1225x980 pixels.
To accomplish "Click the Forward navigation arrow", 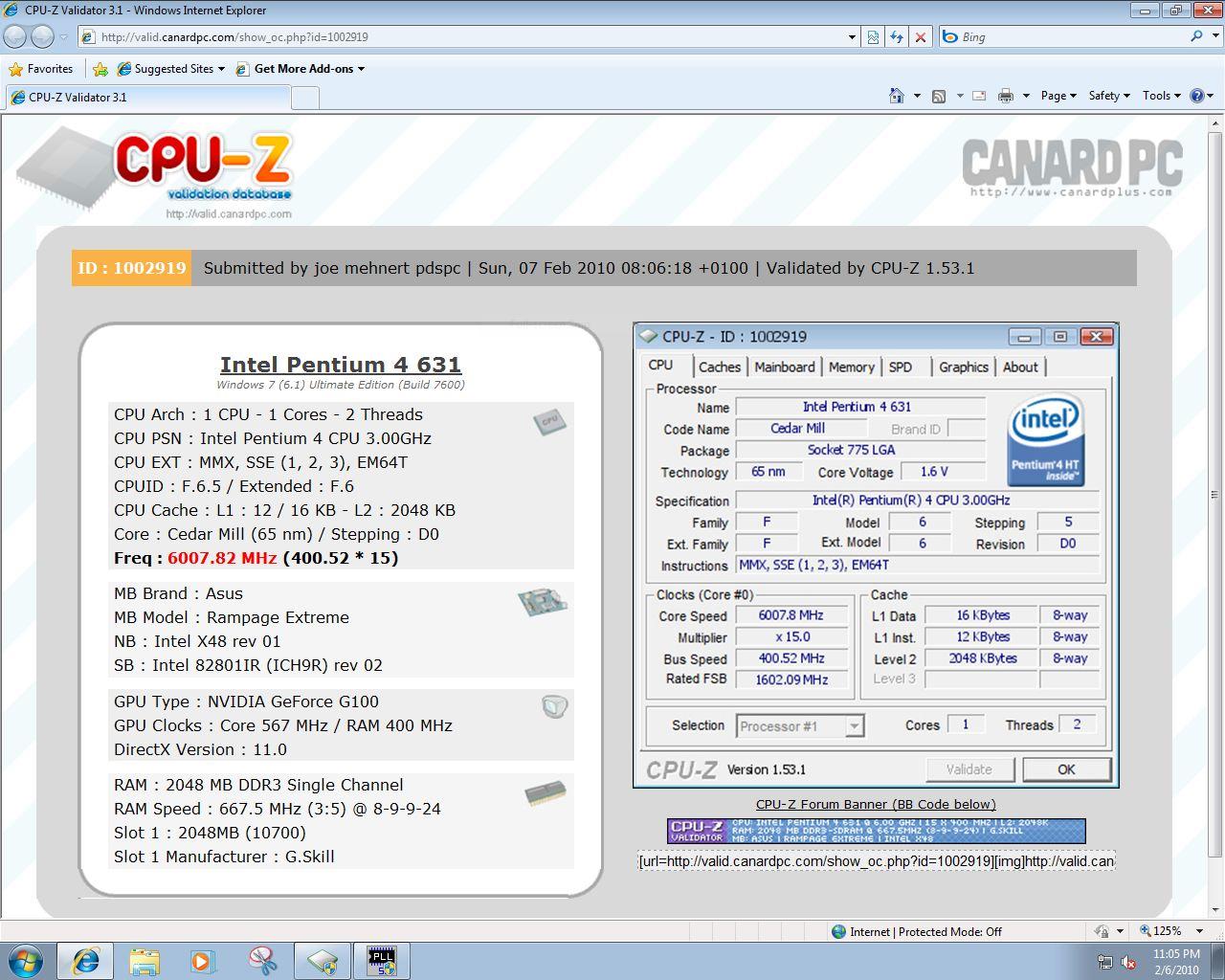I will (42, 36).
